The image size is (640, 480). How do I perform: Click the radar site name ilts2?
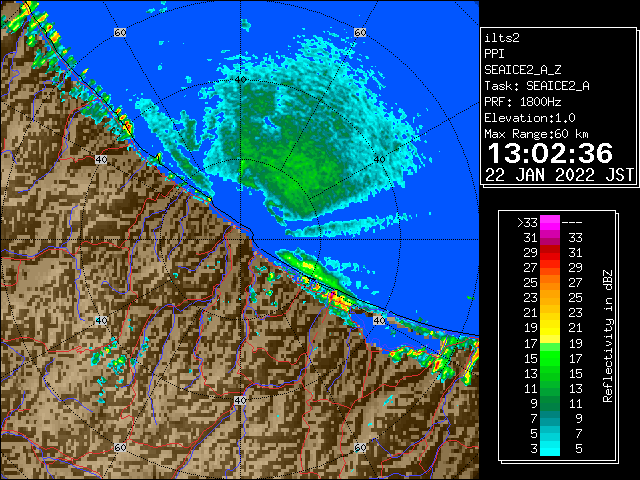502,38
